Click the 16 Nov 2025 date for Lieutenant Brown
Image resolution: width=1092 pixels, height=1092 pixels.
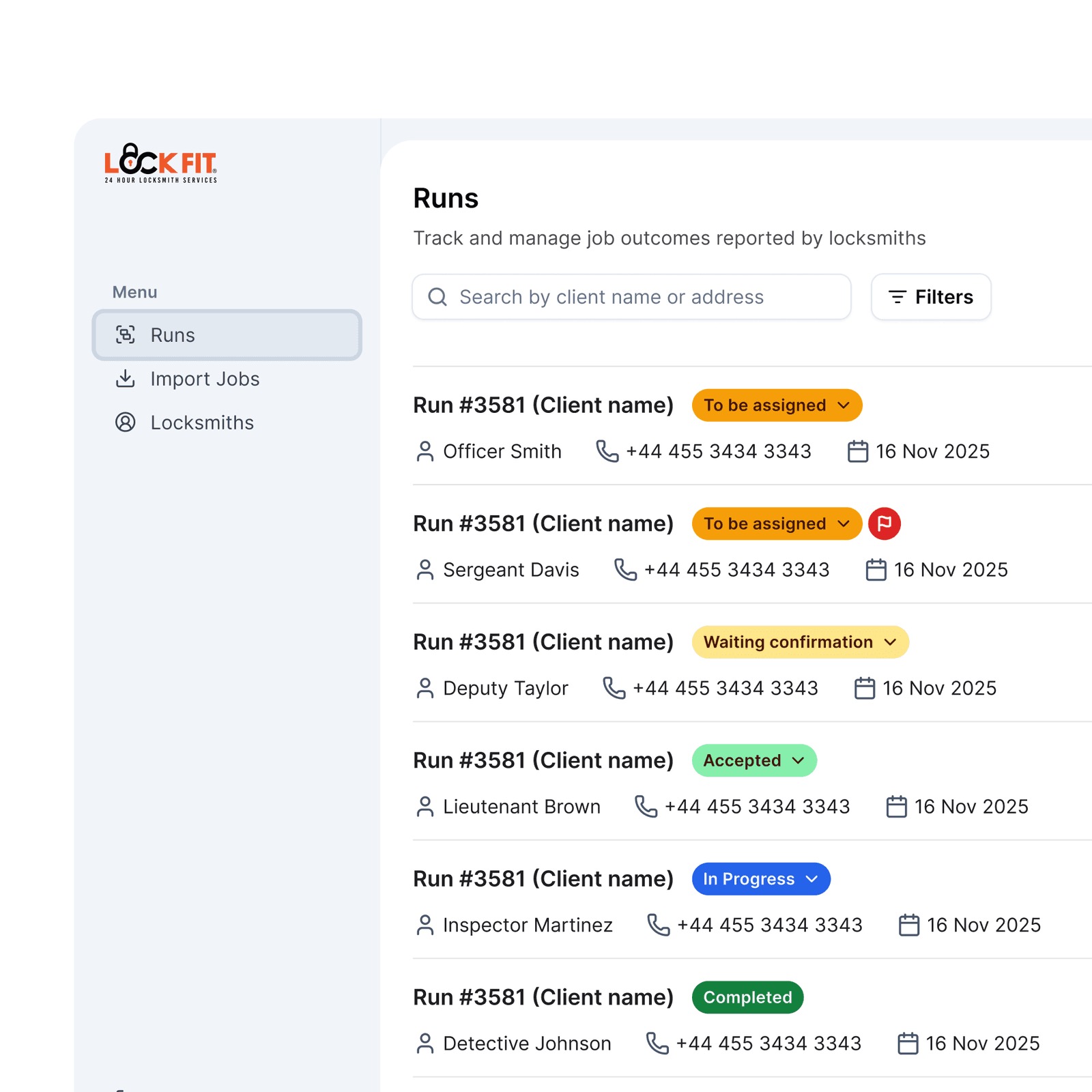pyautogui.click(x=971, y=807)
